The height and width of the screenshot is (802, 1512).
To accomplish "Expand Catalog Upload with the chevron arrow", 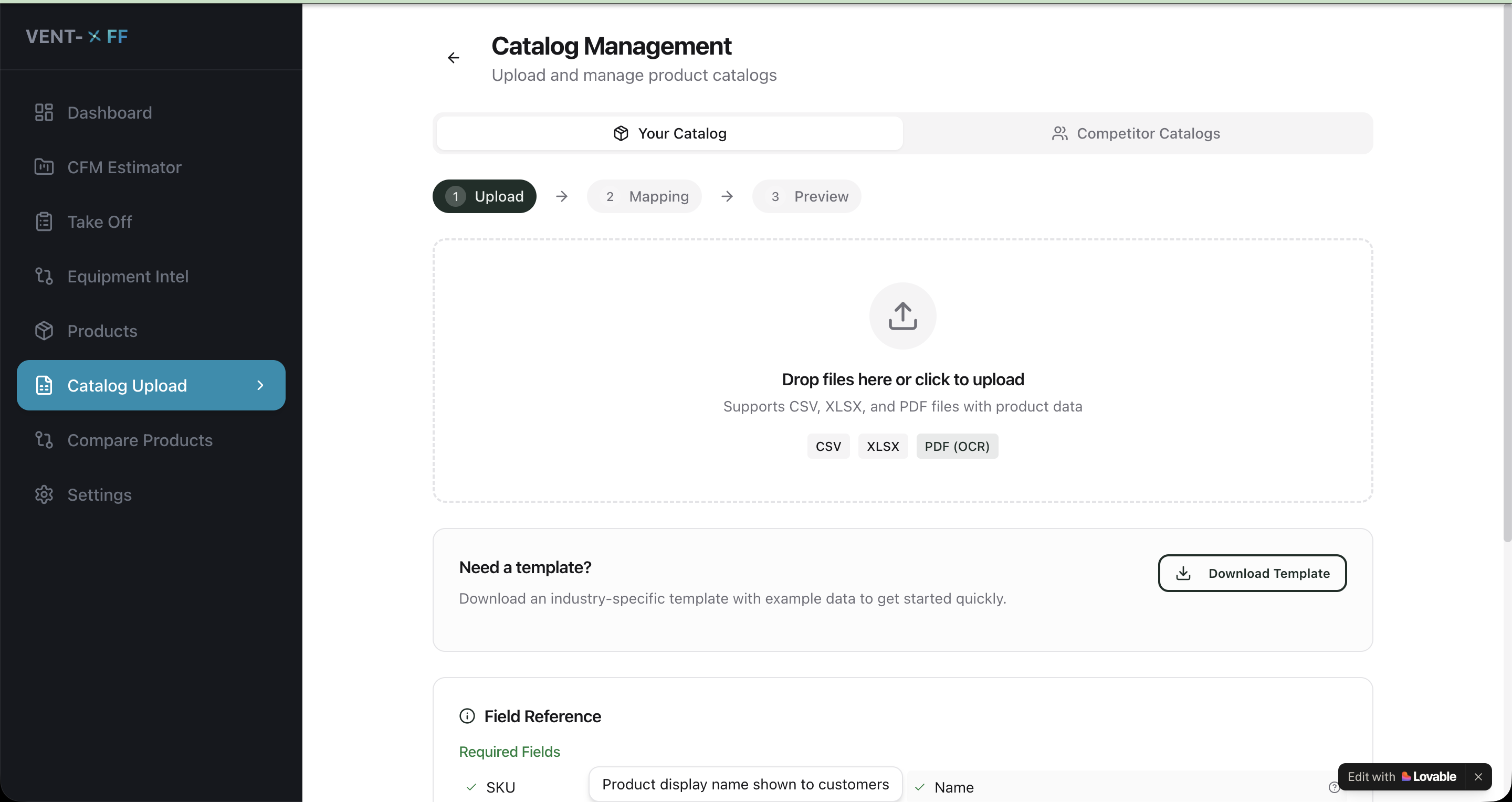I will (x=260, y=385).
